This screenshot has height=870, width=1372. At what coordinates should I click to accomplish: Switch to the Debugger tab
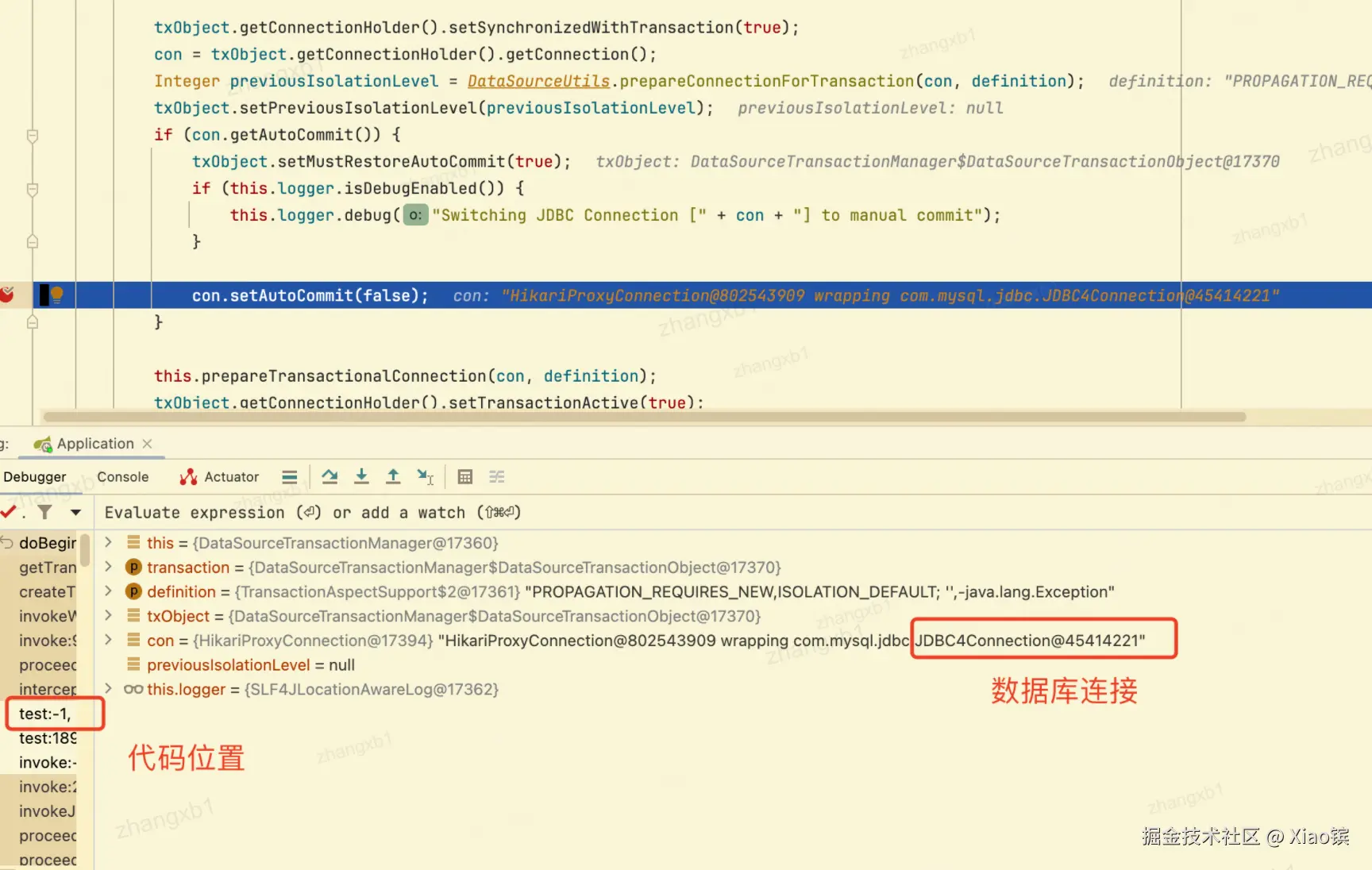(35, 477)
